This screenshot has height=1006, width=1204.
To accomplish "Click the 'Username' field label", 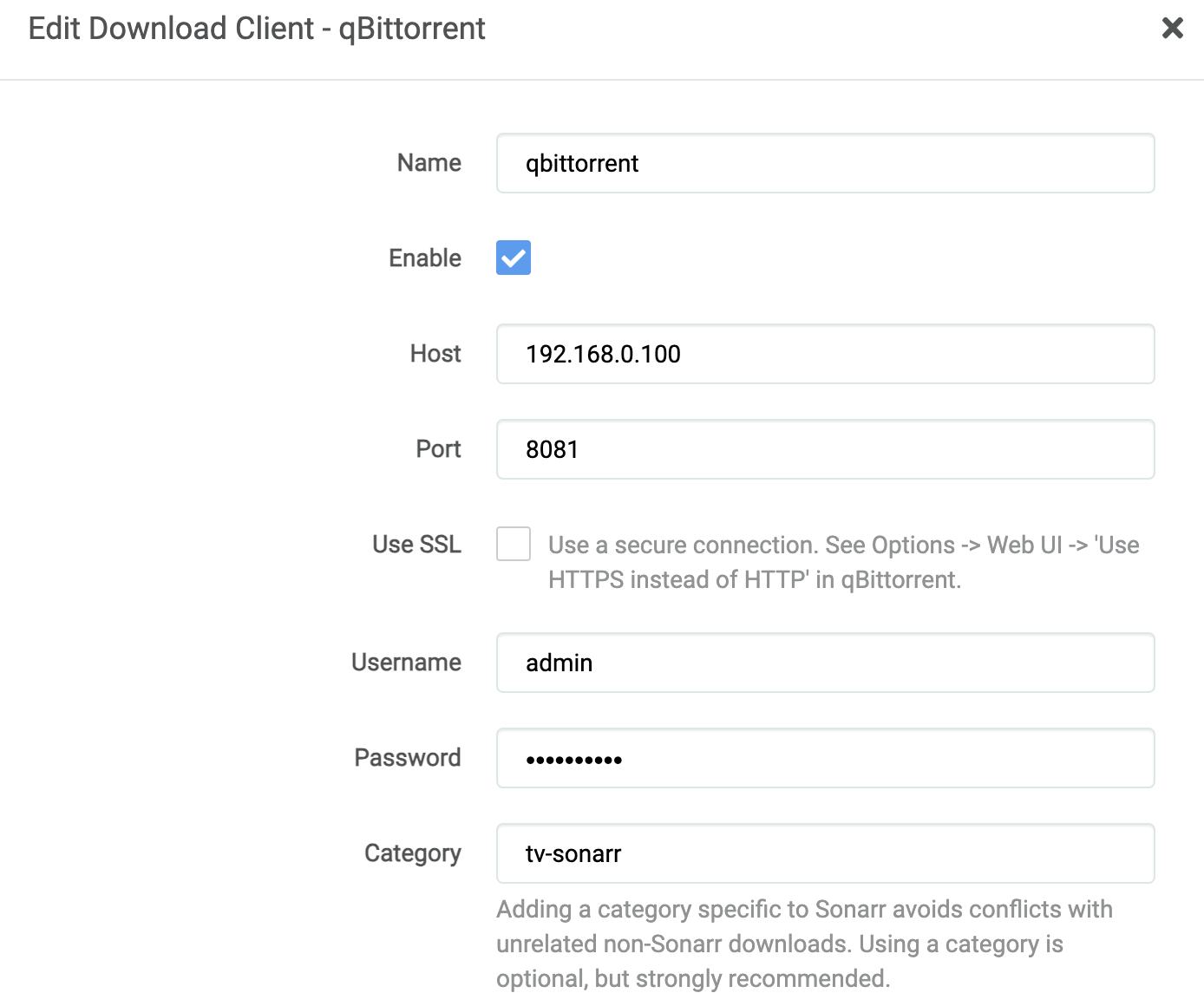I will point(407,663).
